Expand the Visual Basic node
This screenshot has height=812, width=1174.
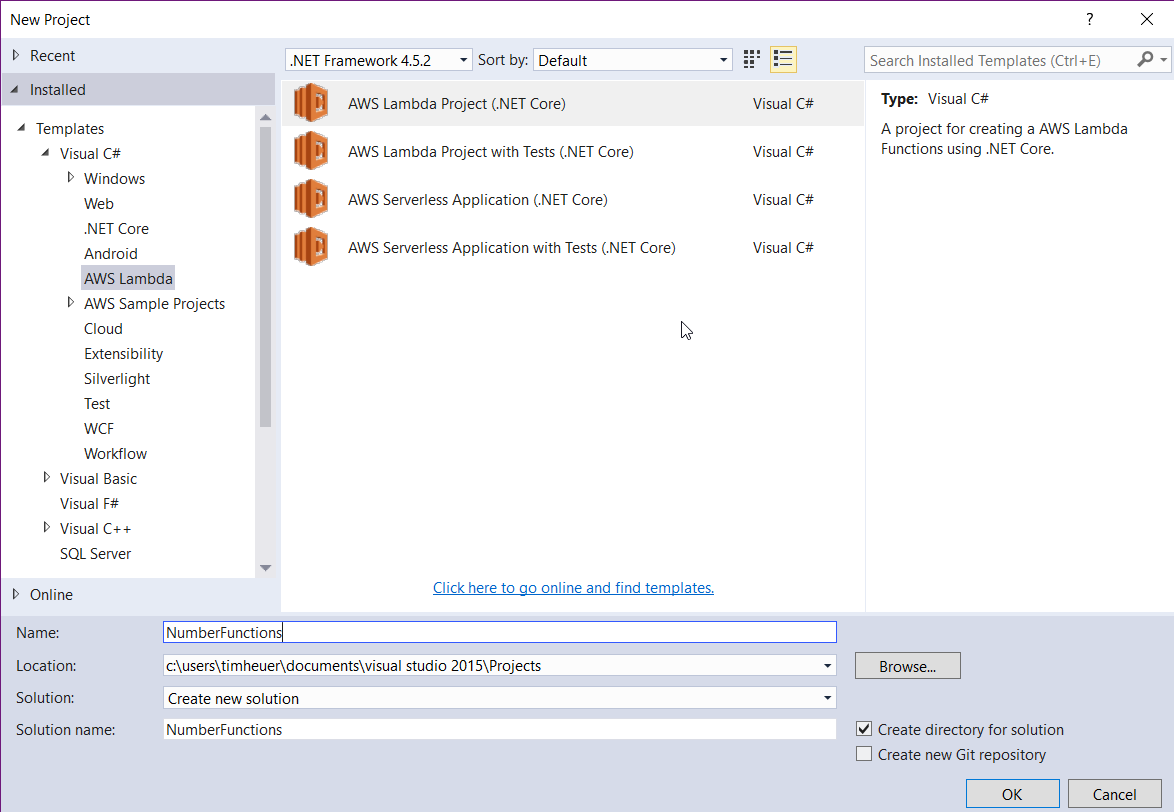46,477
